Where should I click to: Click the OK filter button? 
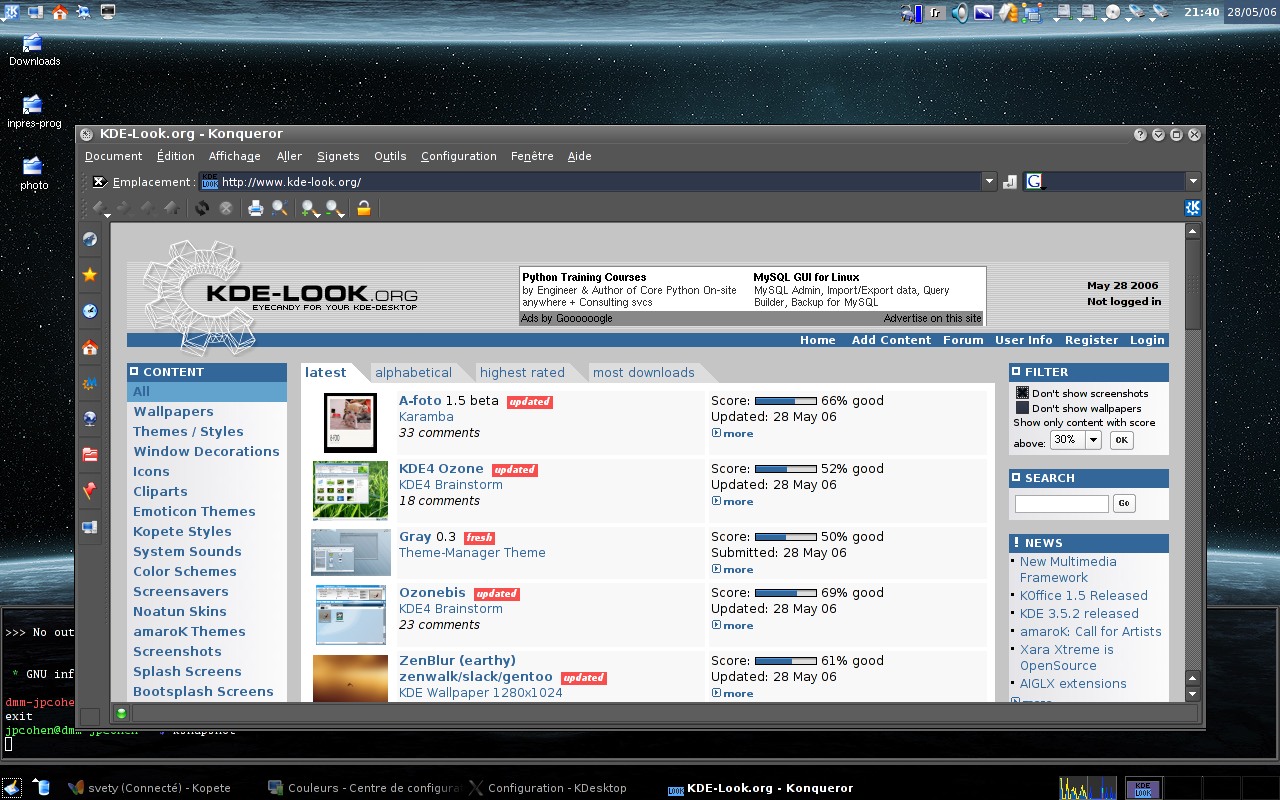[x=1121, y=440]
